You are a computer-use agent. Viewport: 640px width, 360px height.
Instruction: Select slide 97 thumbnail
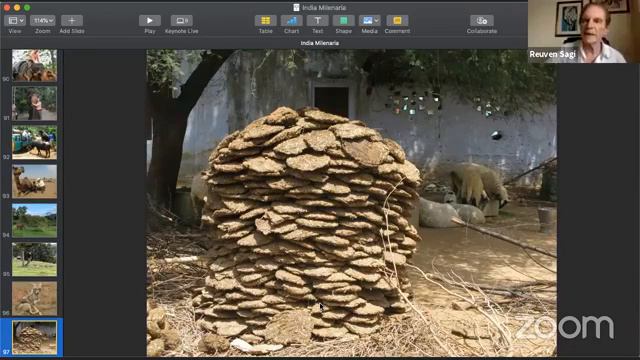point(34,338)
